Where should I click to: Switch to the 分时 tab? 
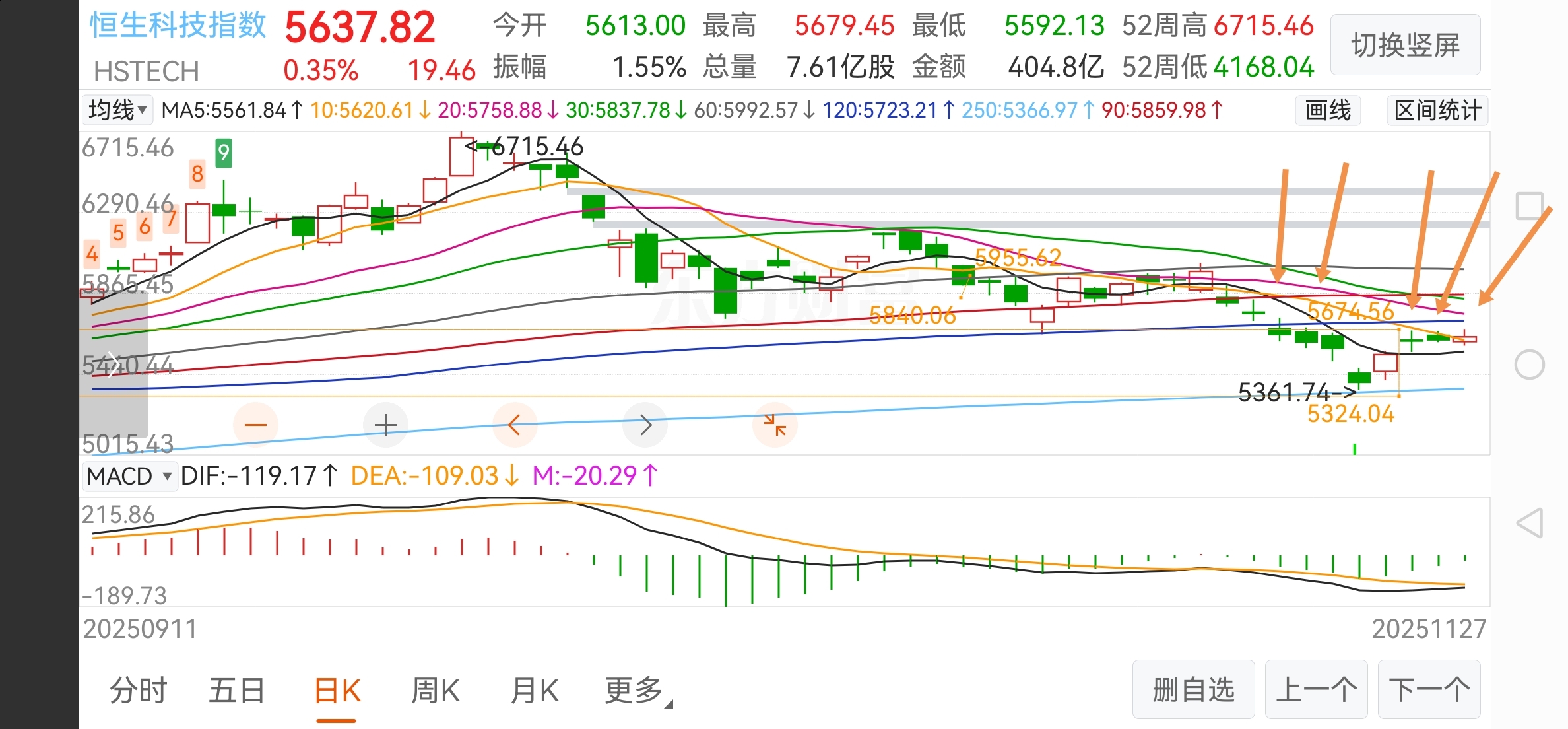point(139,691)
